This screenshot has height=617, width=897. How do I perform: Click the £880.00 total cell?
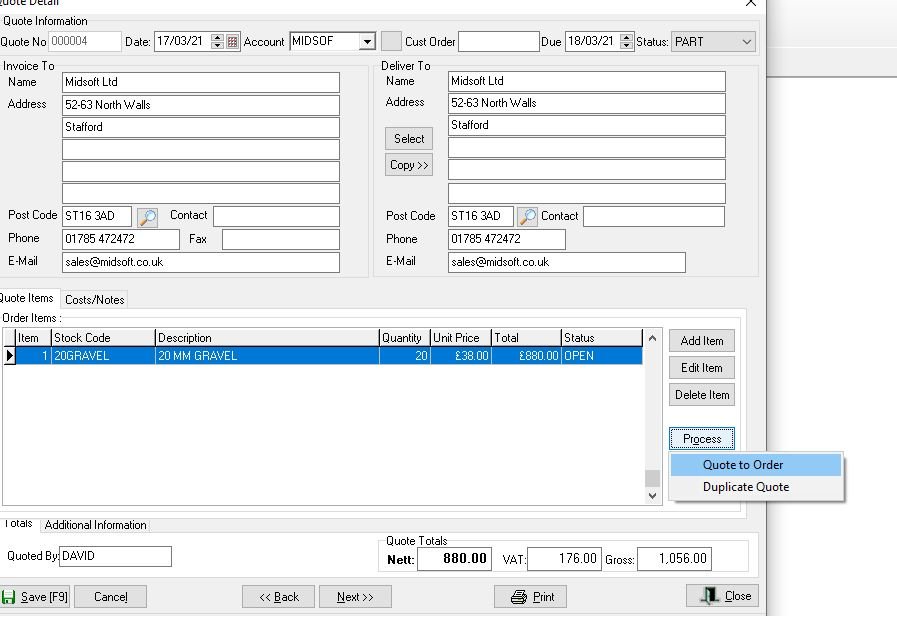coord(526,356)
